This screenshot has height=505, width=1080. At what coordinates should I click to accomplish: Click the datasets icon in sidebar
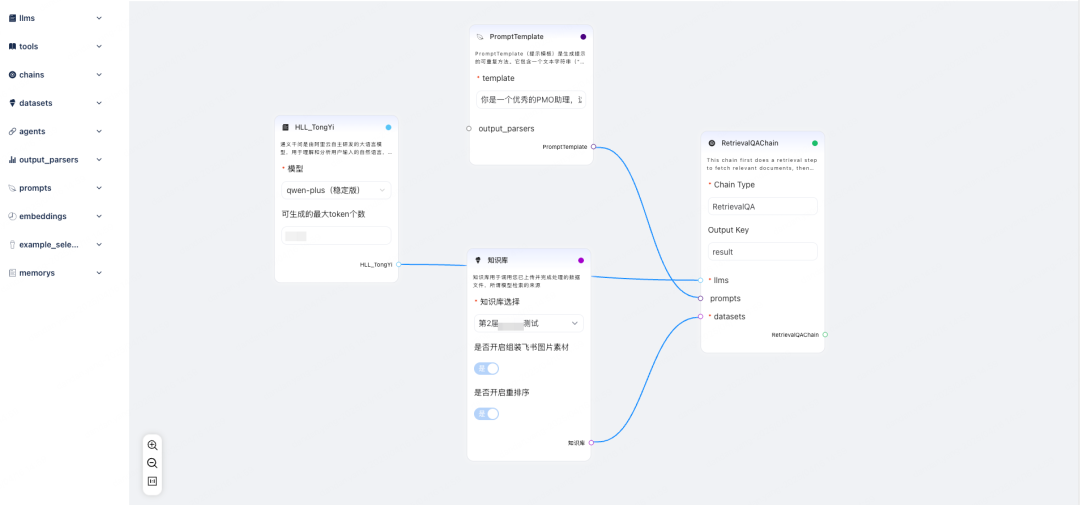tap(12, 103)
